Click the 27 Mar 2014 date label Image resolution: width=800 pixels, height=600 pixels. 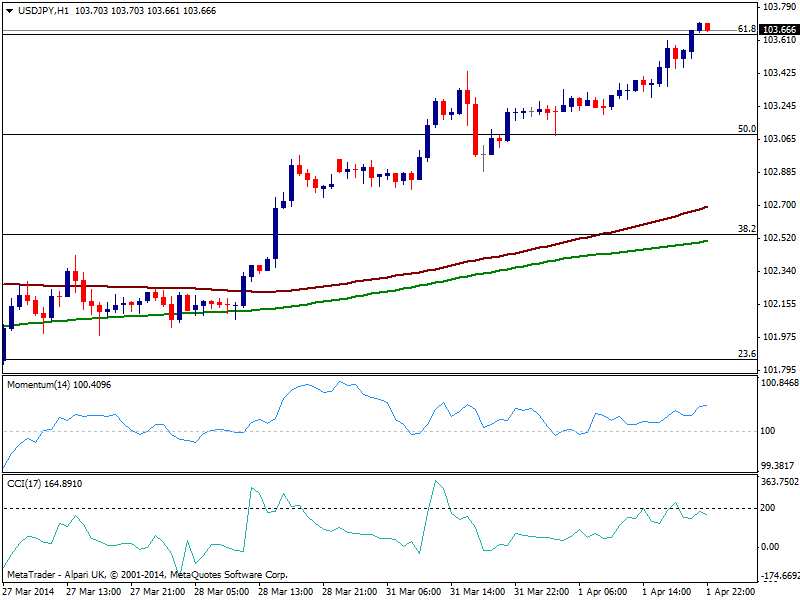[x=29, y=592]
